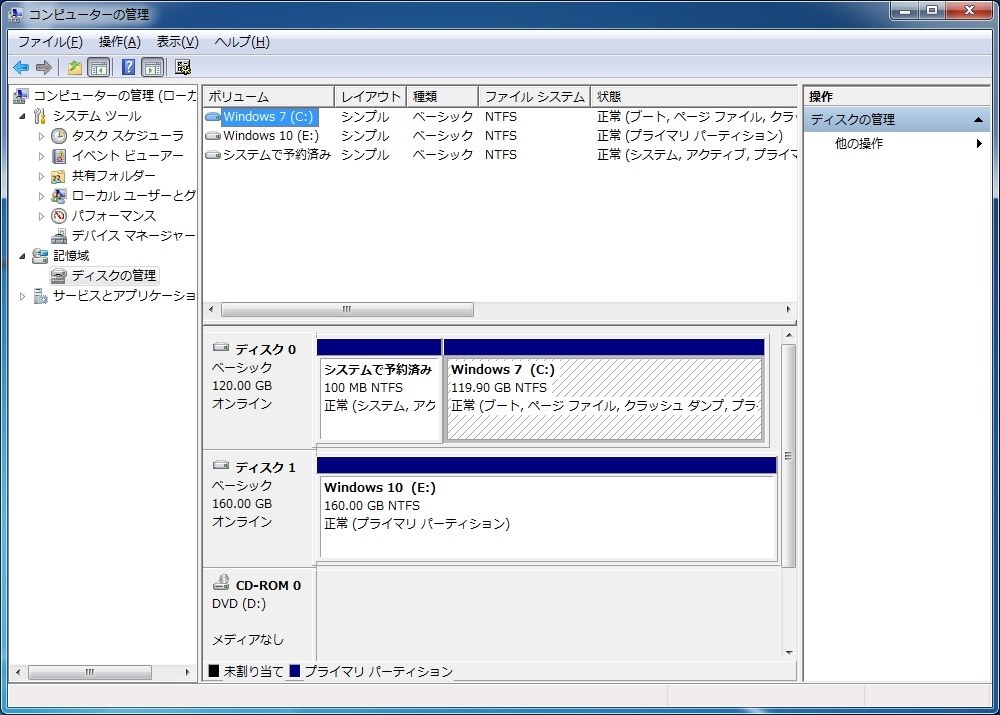
Task: Select the システムで予約済み 100 MB partition block
Action: [379, 390]
